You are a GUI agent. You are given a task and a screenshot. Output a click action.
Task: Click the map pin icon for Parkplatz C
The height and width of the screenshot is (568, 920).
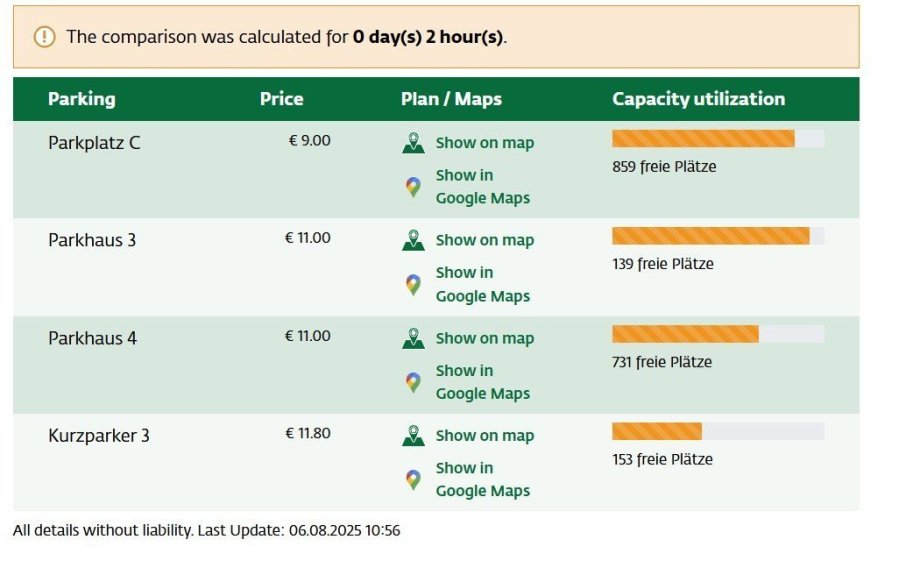pyautogui.click(x=413, y=143)
